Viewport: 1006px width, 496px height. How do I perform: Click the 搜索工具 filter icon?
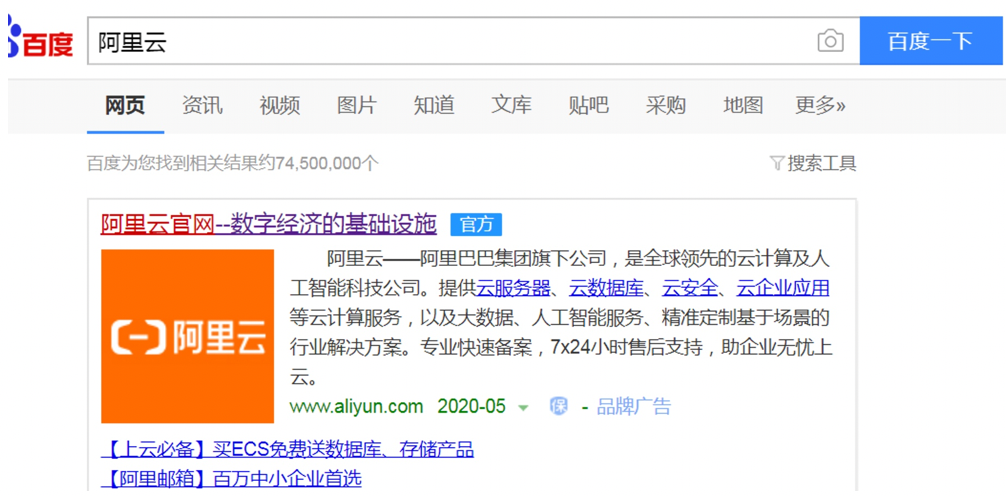[776, 164]
